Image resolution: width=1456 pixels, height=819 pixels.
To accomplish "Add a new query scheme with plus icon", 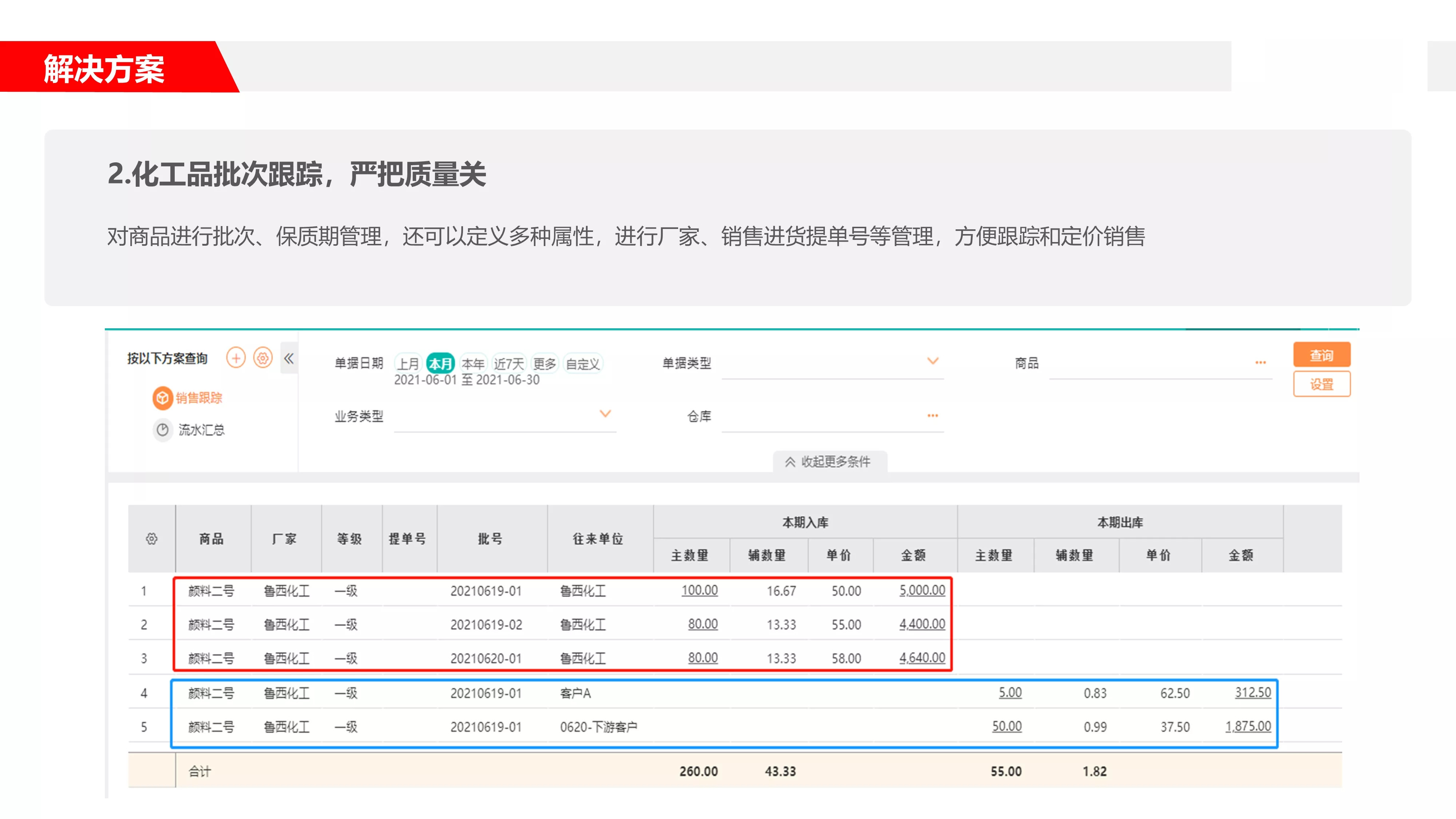I will pyautogui.click(x=236, y=358).
